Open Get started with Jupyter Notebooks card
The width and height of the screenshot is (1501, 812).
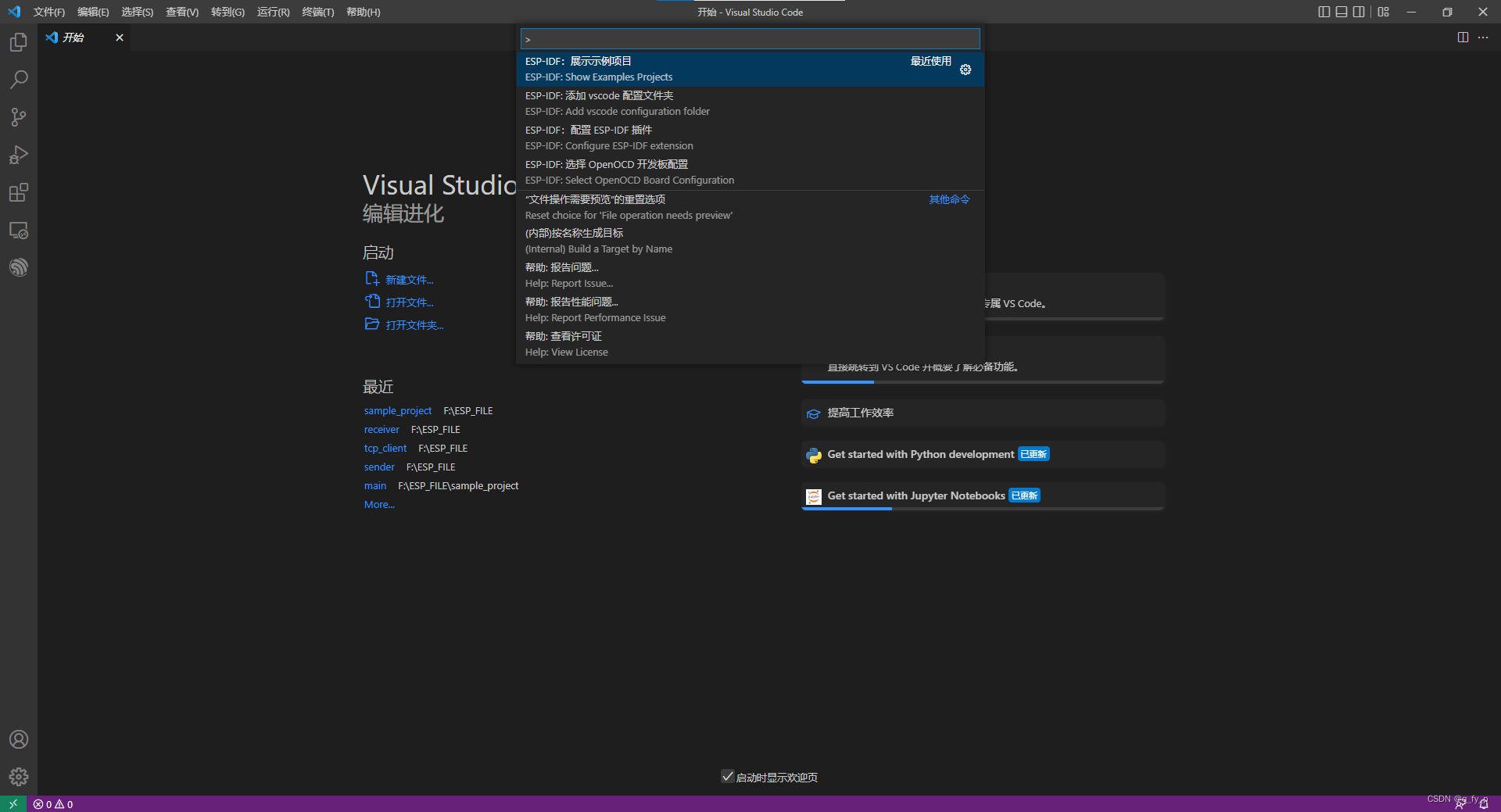point(983,495)
